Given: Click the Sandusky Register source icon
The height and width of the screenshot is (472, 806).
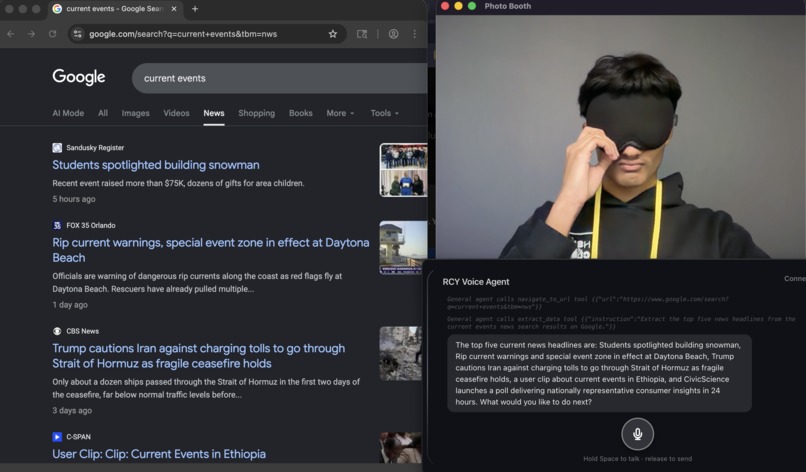Looking at the screenshot, I should pyautogui.click(x=57, y=148).
